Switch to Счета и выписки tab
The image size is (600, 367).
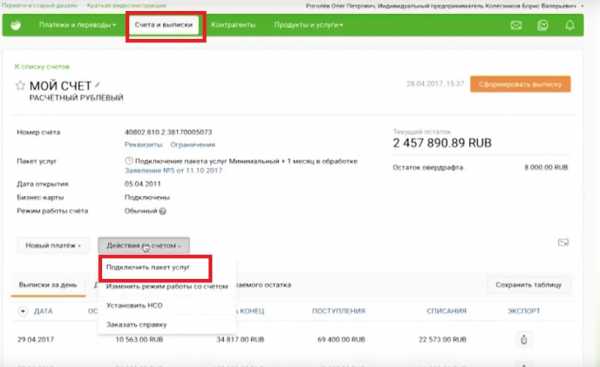coord(164,25)
